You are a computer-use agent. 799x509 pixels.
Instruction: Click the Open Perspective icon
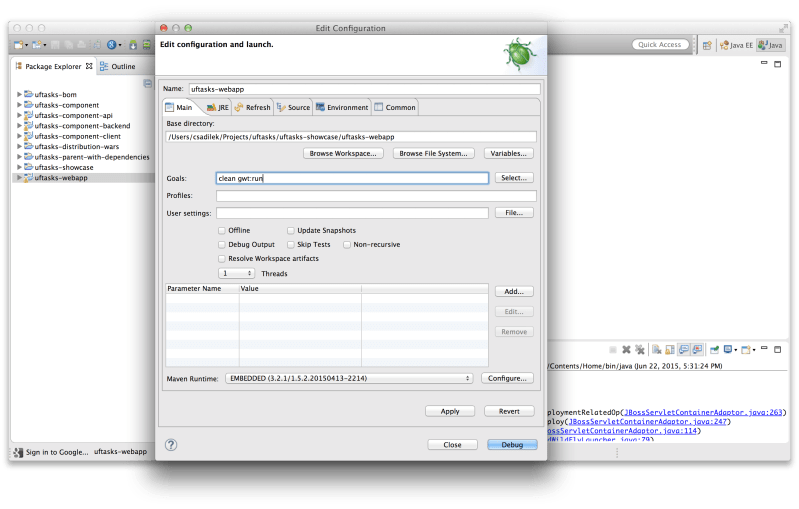click(707, 45)
